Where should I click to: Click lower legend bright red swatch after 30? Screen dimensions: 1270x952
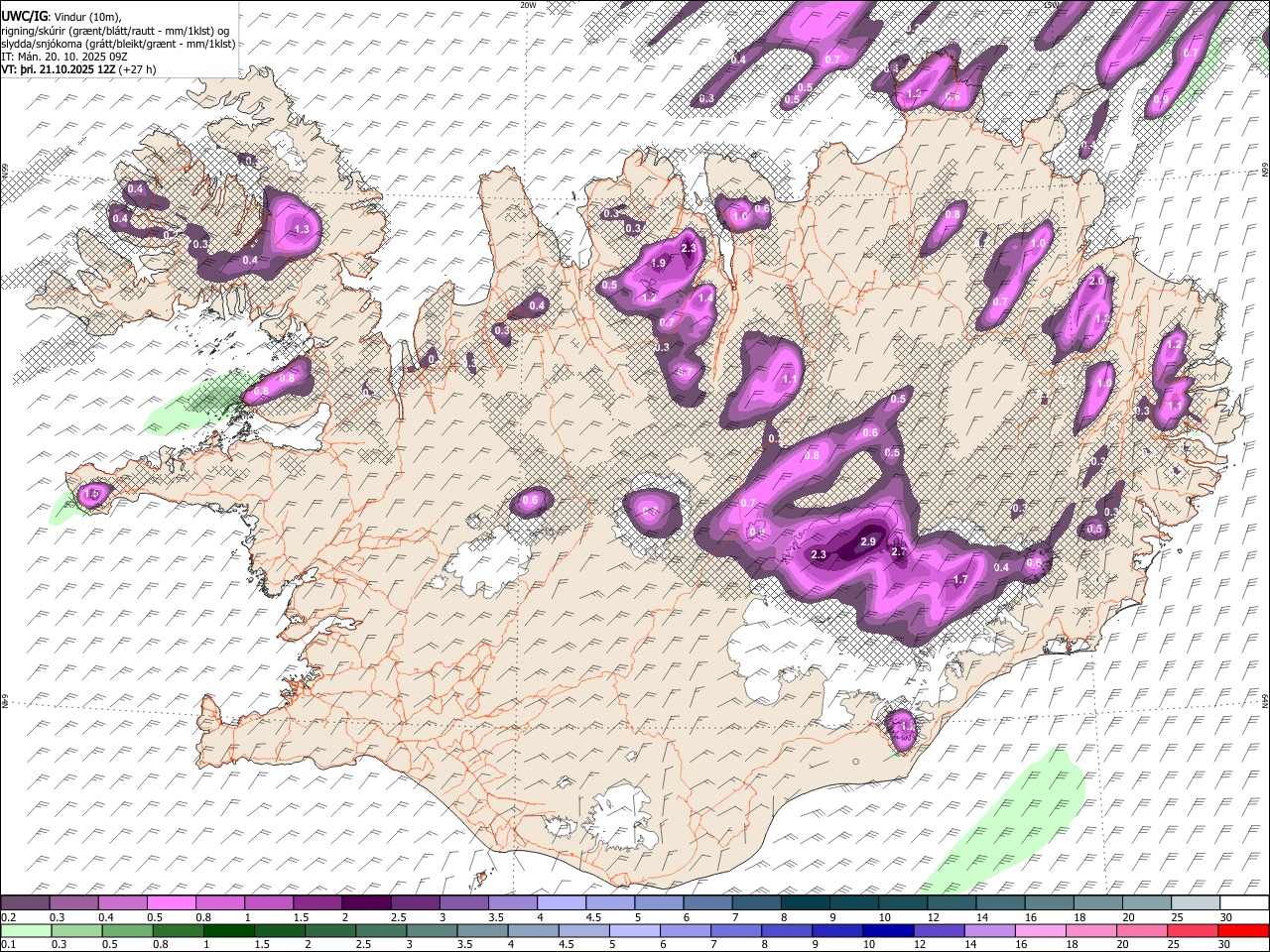coord(1245,930)
